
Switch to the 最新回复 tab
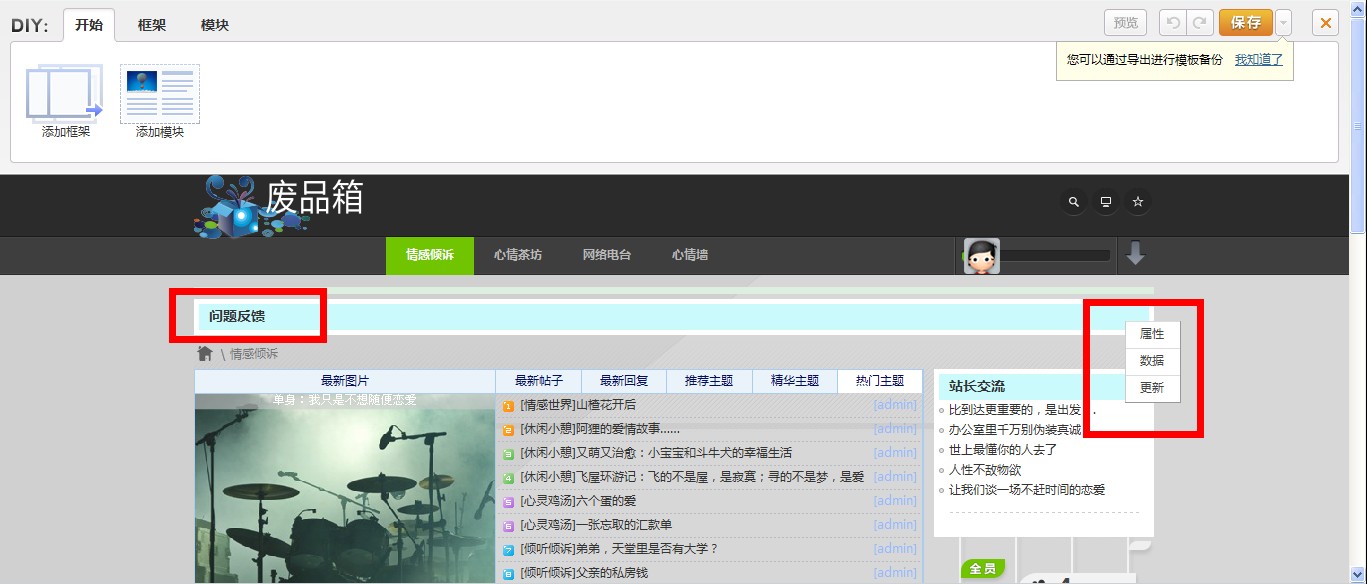624,381
